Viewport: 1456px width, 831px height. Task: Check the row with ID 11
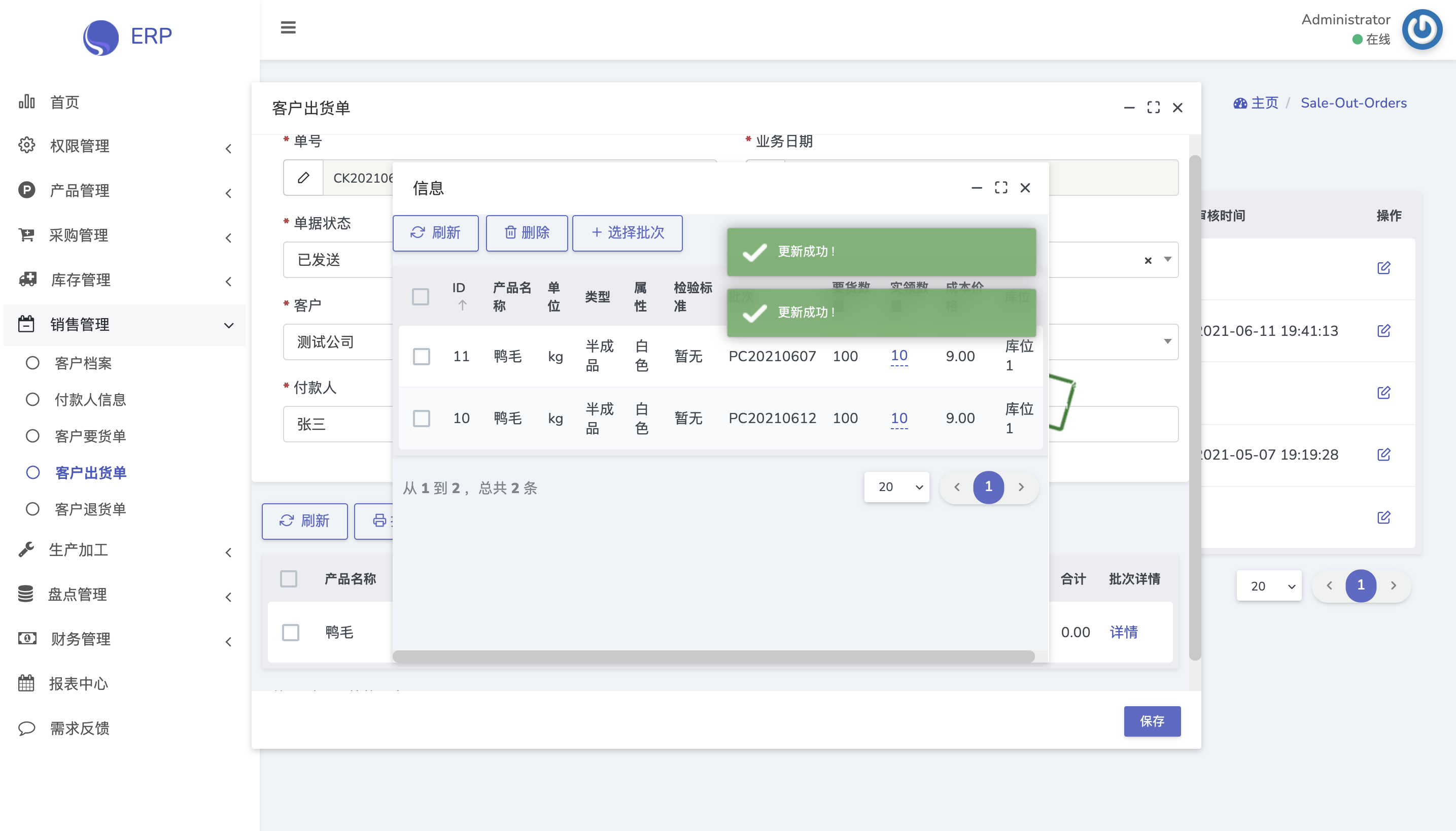421,356
